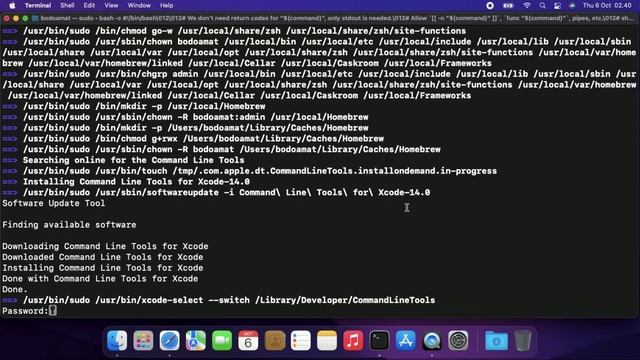Open Reminders from the Dock
The height and width of the screenshot is (360, 640).
(300, 340)
